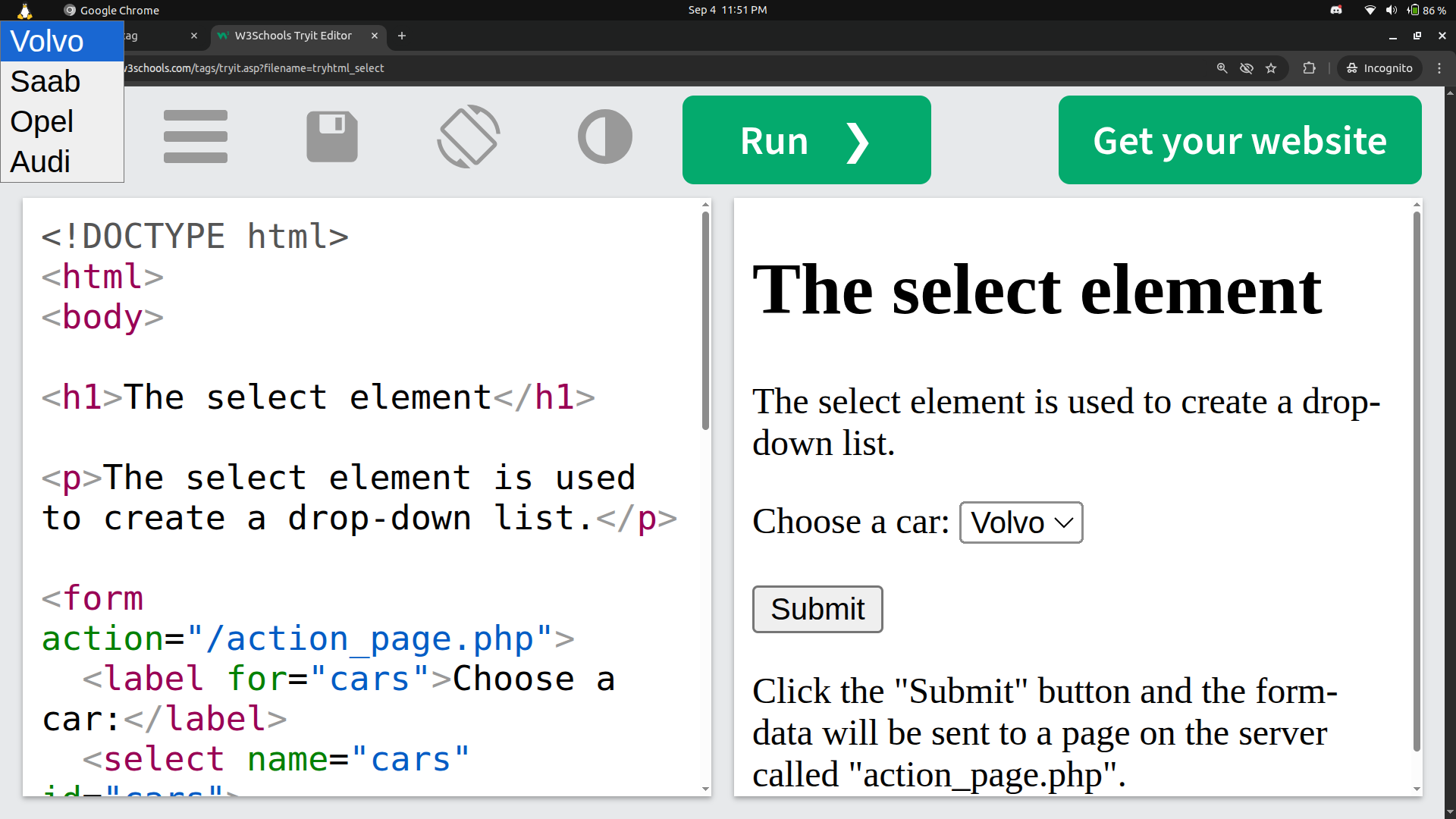
Task: Click the rotate orientation icon
Action: (469, 136)
